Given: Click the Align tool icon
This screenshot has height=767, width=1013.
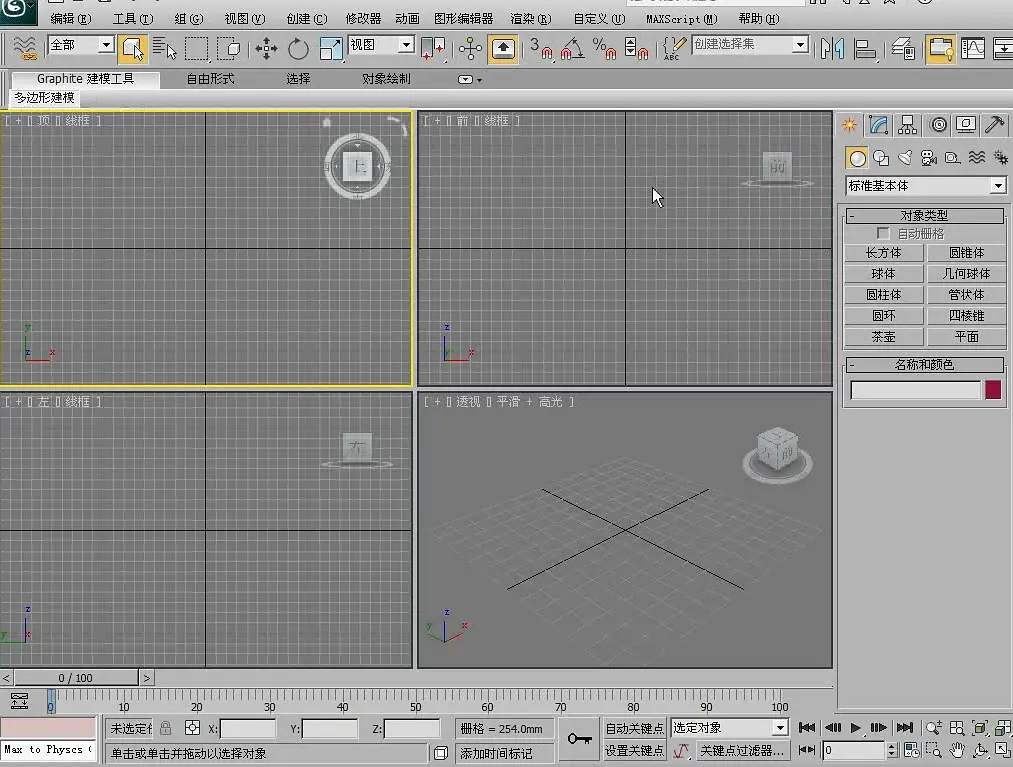Looking at the screenshot, I should 864,48.
